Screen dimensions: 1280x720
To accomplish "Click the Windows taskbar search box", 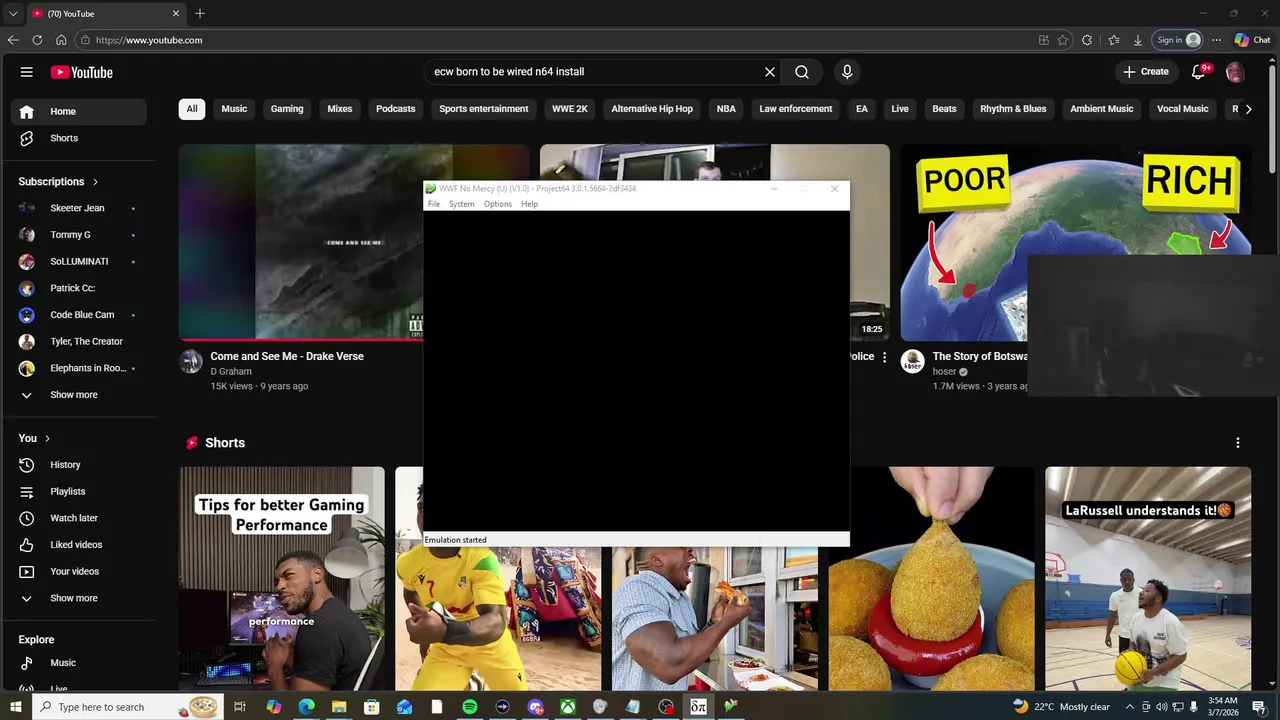I will coord(128,707).
